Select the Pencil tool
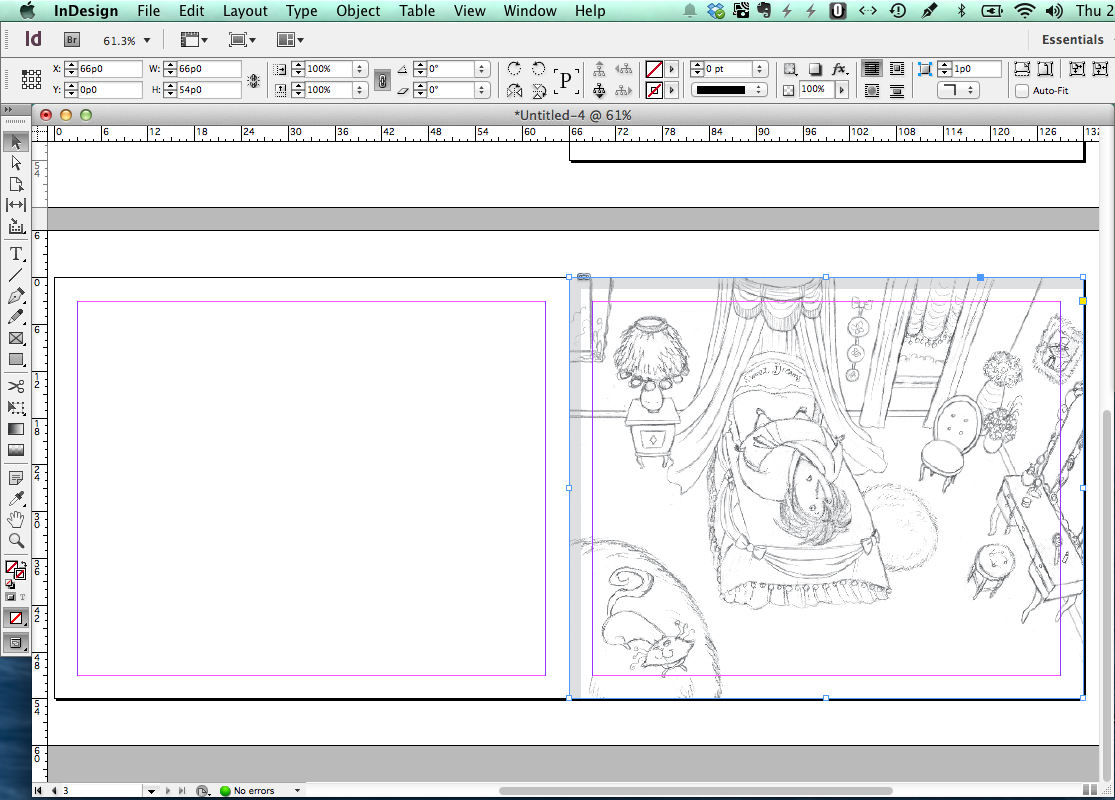The height and width of the screenshot is (800, 1115). 16,317
